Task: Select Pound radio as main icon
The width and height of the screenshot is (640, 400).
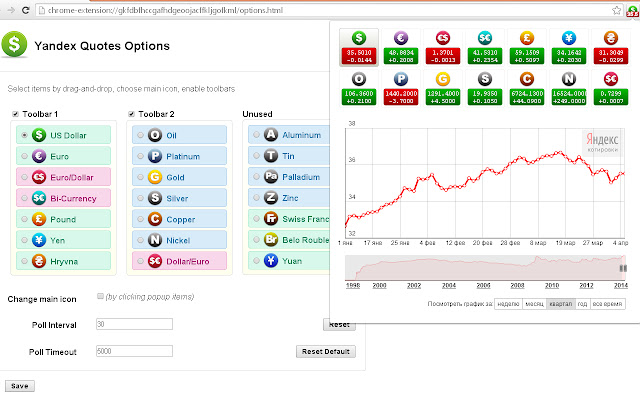Action: (x=24, y=219)
